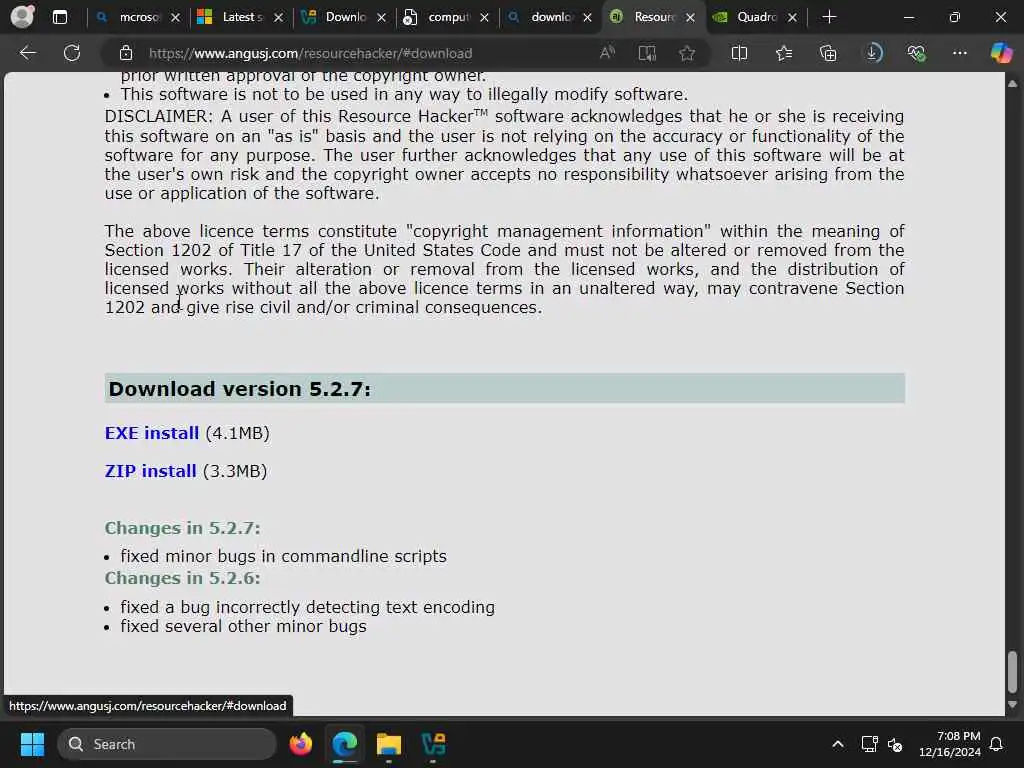Open the tab actions menu icon
This screenshot has height=768, width=1024.
click(59, 17)
